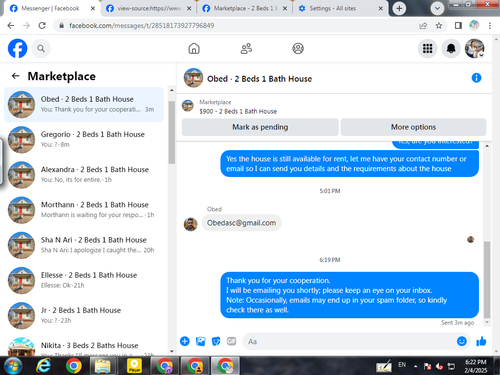The image size is (500, 375).
Task: Open the Facebook menu grid icon
Action: coord(427,49)
